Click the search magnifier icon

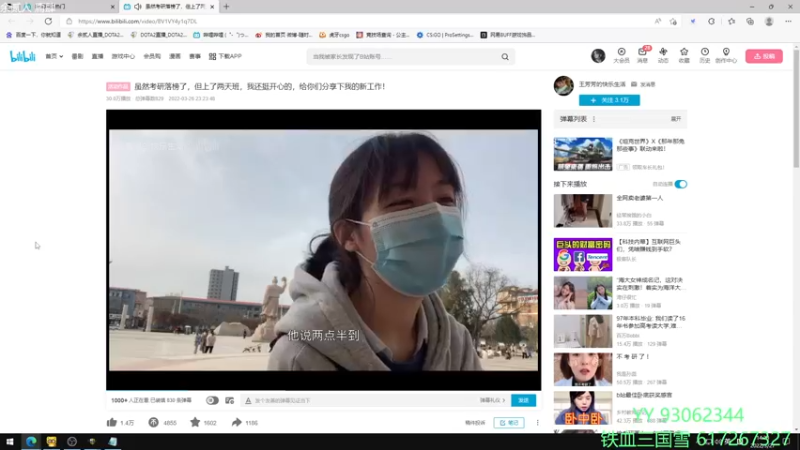[x=505, y=57]
